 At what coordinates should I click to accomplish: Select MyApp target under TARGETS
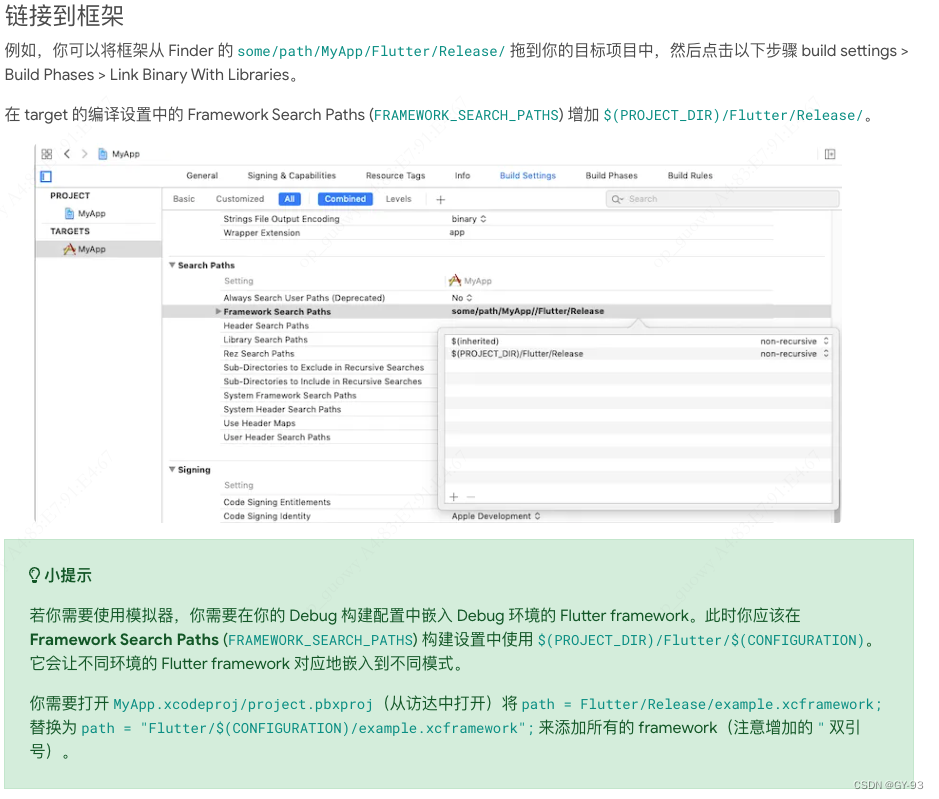tap(85, 249)
